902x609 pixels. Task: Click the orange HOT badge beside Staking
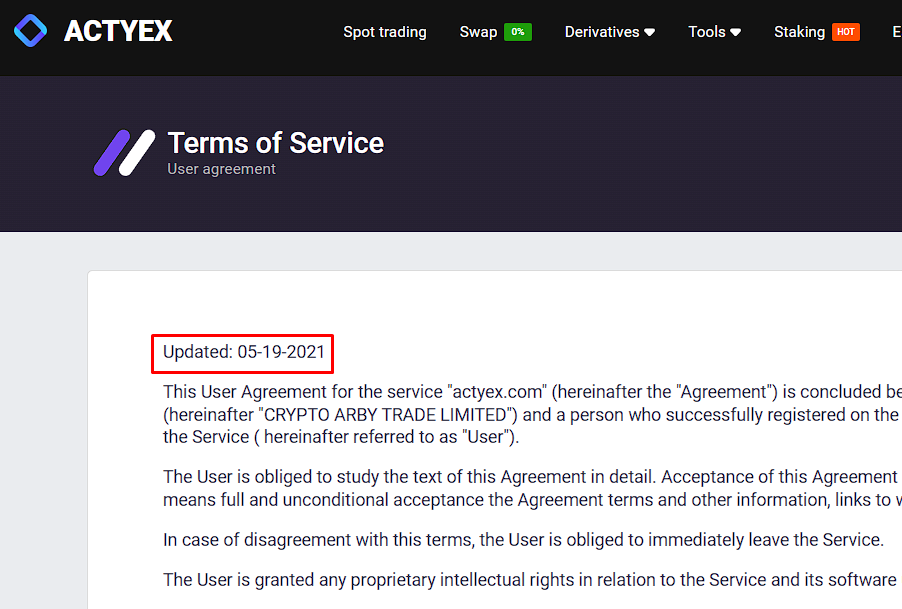846,32
